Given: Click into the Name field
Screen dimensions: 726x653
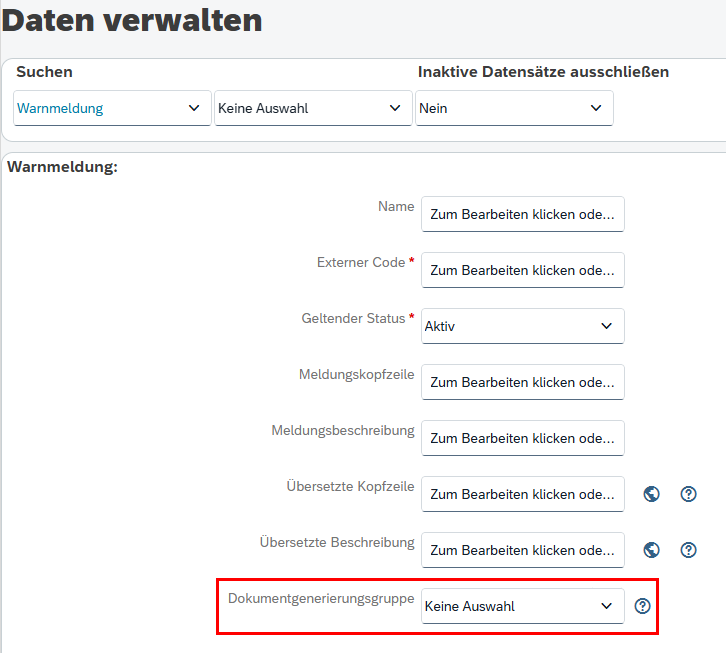Looking at the screenshot, I should (522, 214).
